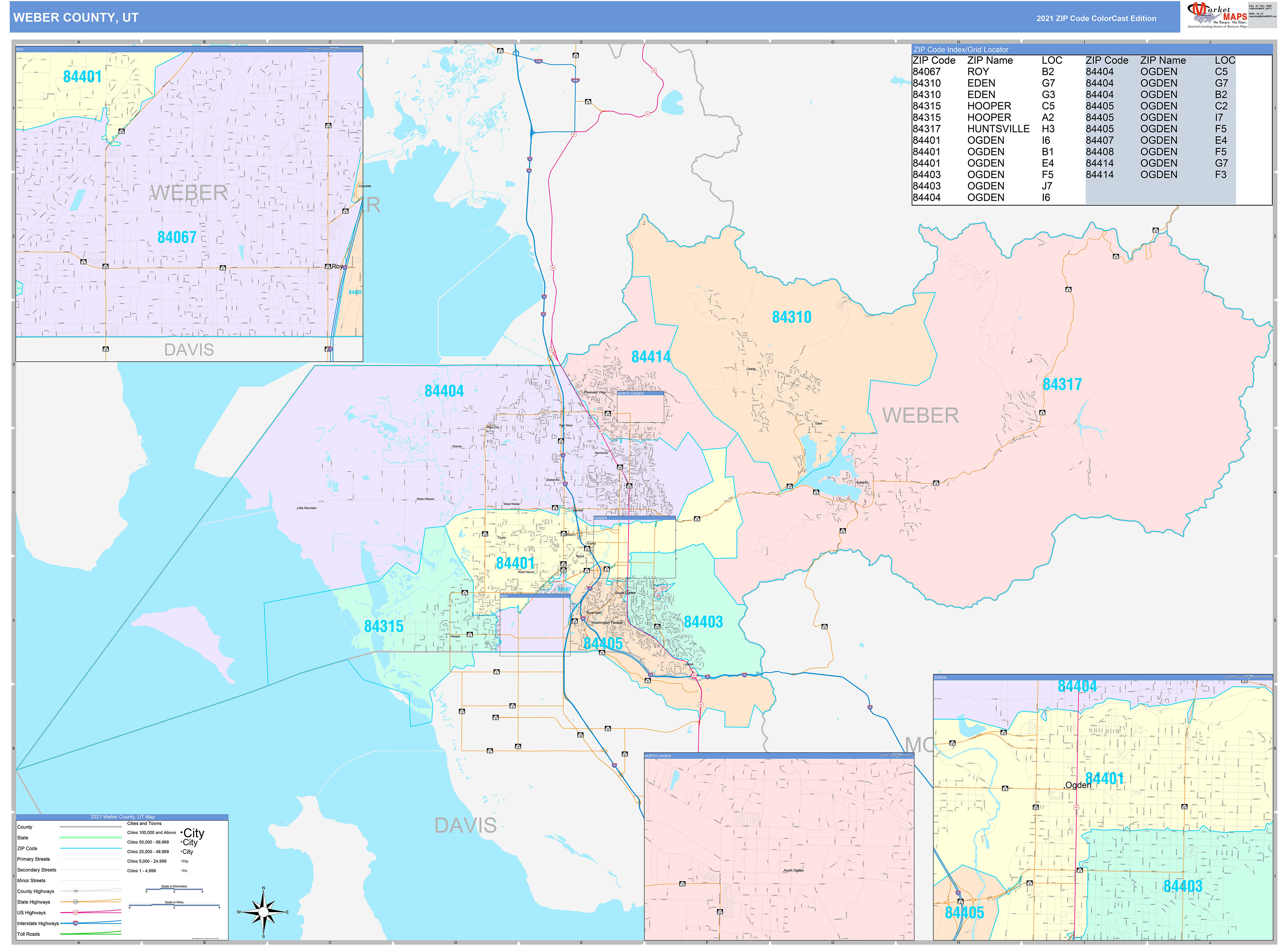1288x946 pixels.
Task: Click the Little Mountain label on the map
Action: pos(306,508)
